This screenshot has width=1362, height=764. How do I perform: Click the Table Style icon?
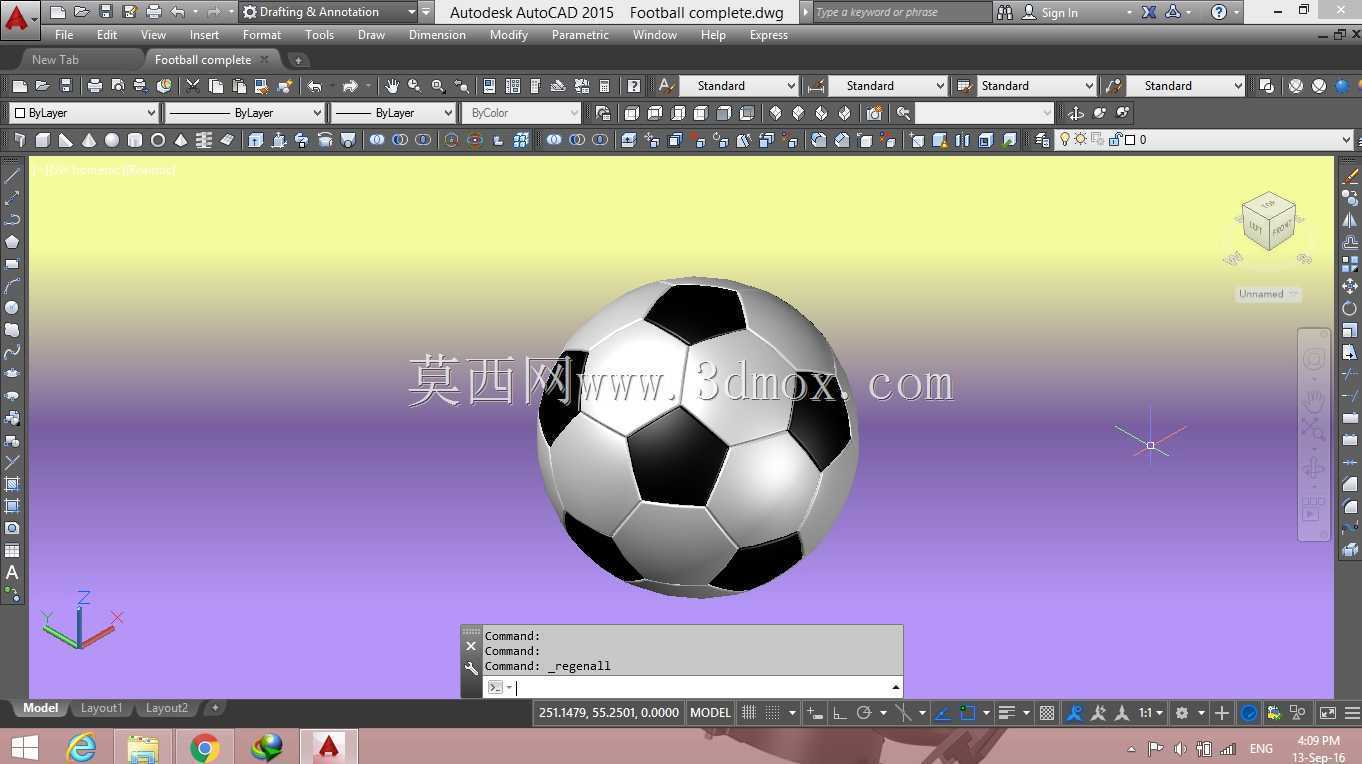(x=964, y=86)
